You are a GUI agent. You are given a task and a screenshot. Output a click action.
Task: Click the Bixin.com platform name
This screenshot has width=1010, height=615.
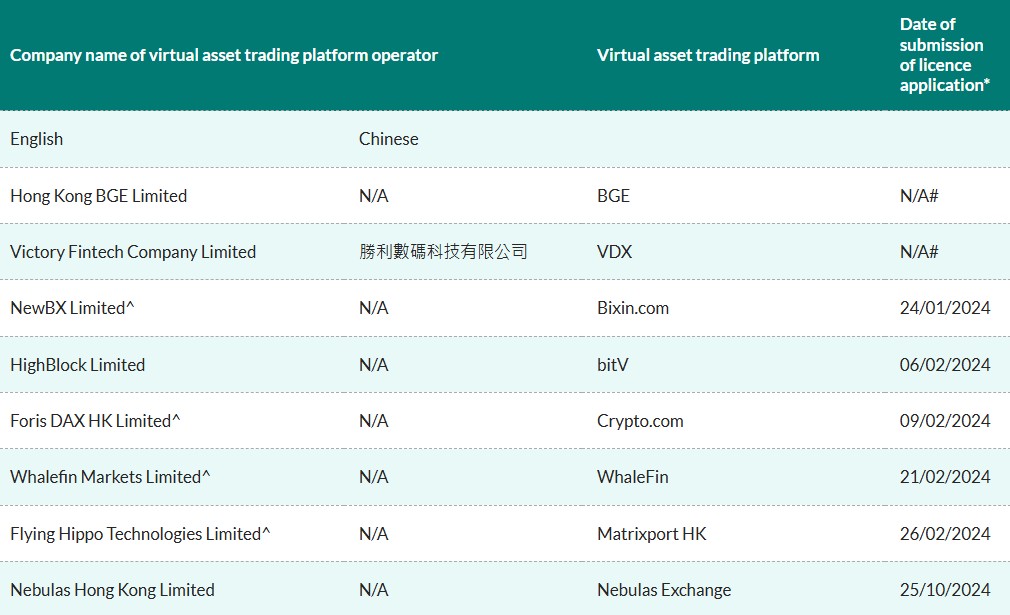[x=633, y=308]
